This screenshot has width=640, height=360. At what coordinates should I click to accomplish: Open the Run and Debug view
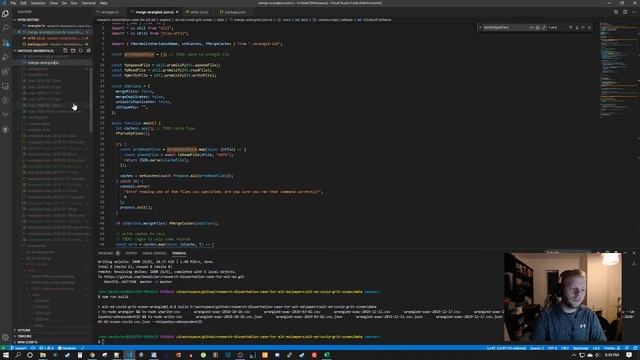click(5, 57)
